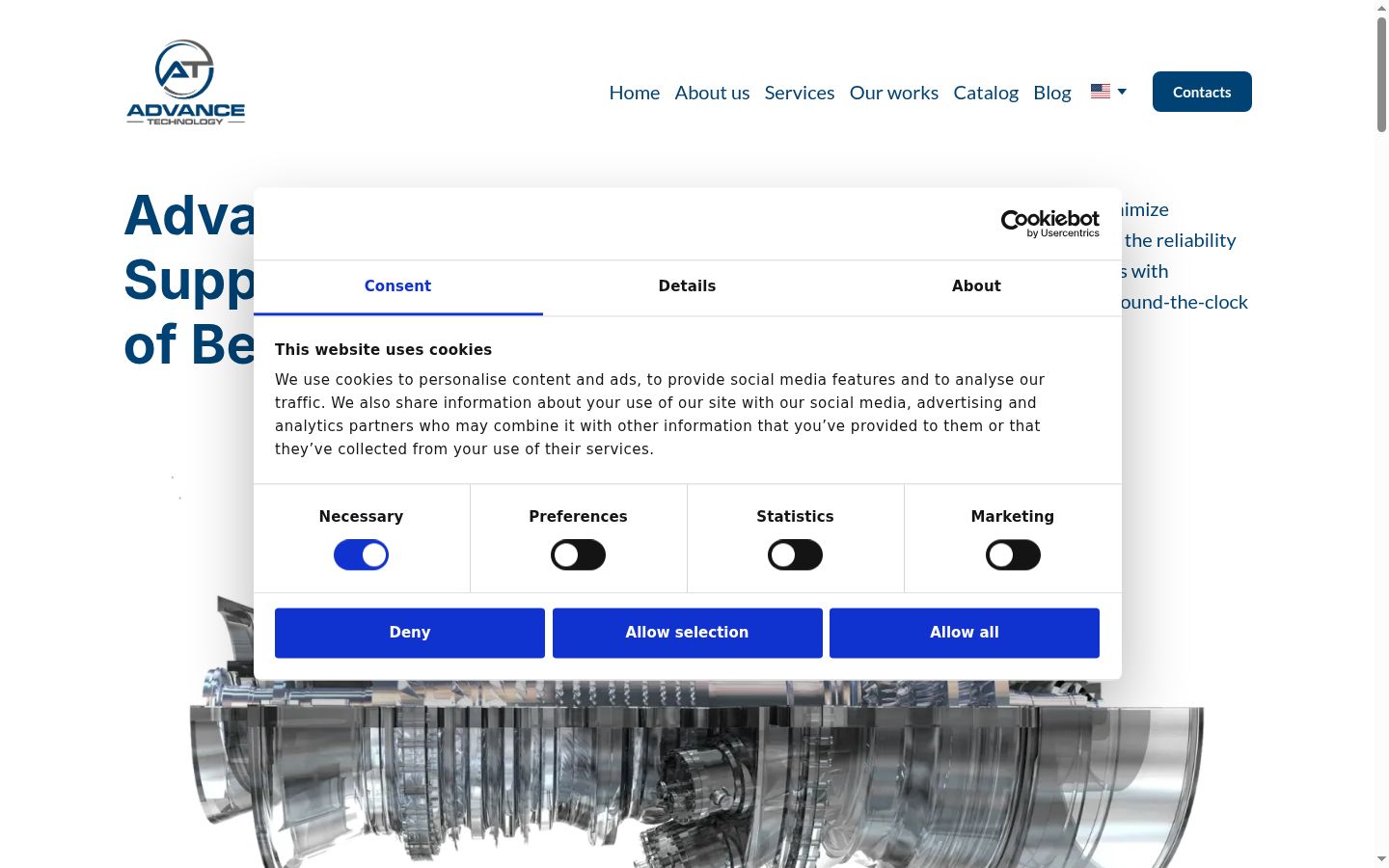Image resolution: width=1389 pixels, height=868 pixels.
Task: Toggle the Necessary cookies switch
Action: click(x=361, y=555)
